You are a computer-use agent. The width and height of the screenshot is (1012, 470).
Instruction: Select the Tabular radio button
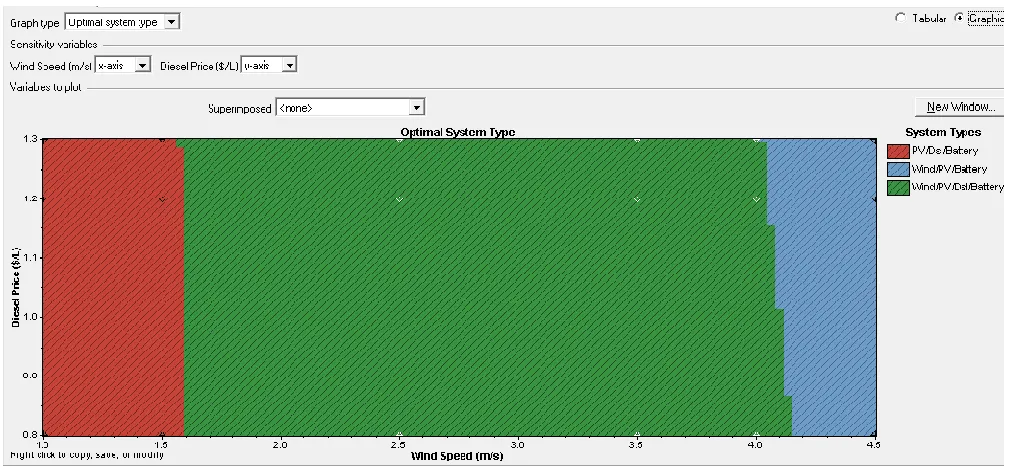coord(900,19)
